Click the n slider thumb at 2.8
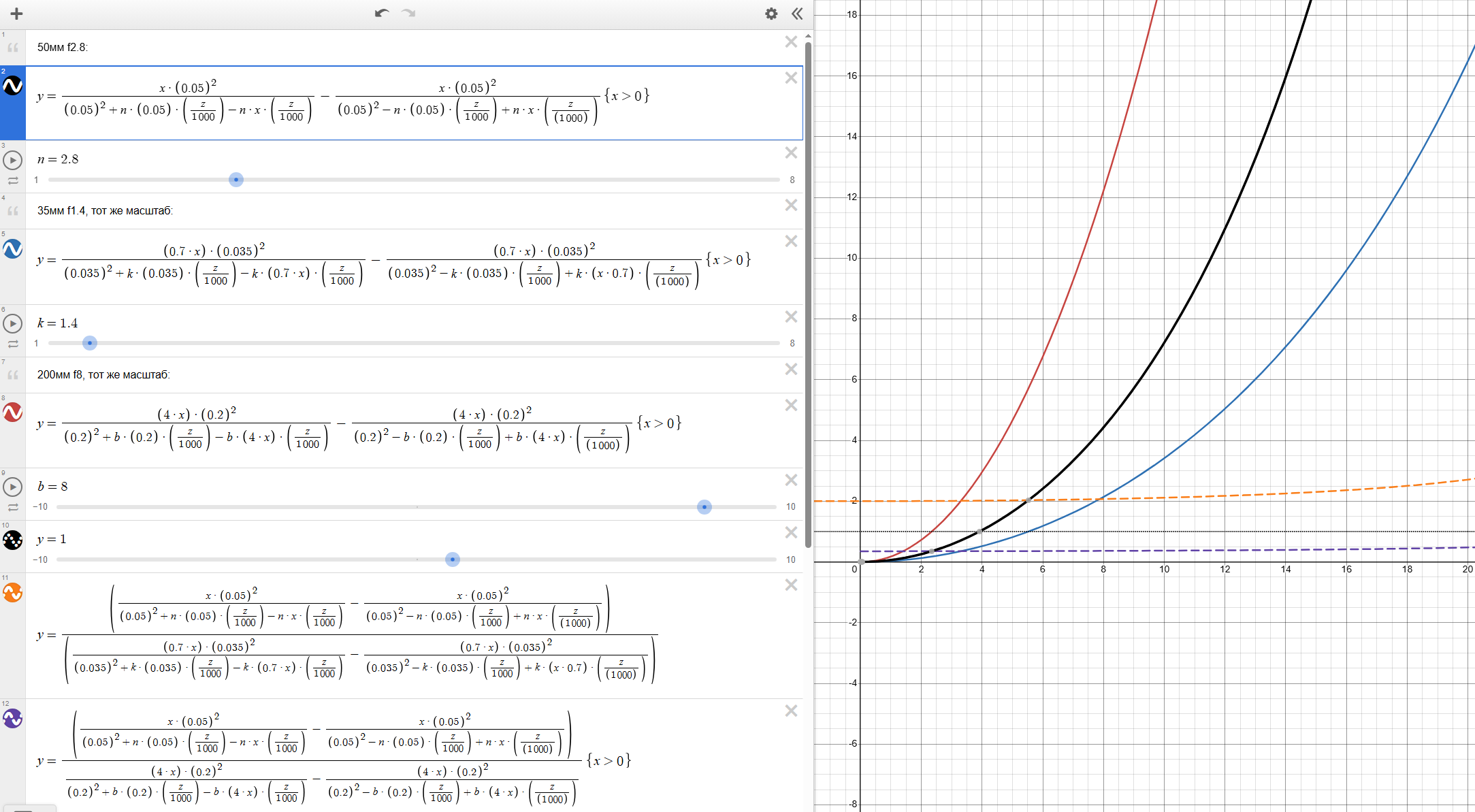Screen dimensions: 1475x812 [236, 180]
